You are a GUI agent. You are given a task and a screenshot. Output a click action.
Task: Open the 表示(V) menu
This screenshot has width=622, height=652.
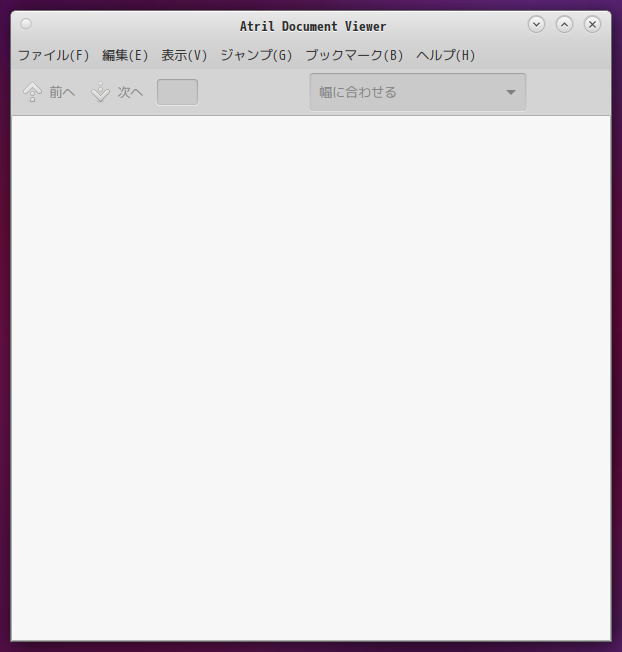184,55
